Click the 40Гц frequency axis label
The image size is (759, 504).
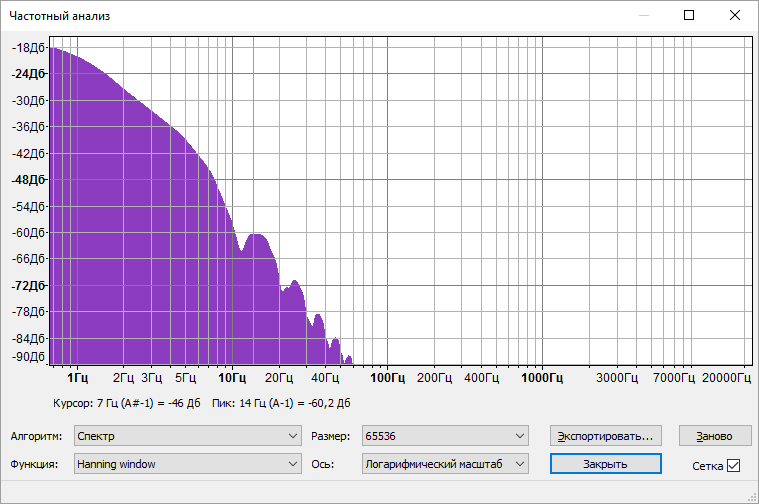[x=325, y=378]
